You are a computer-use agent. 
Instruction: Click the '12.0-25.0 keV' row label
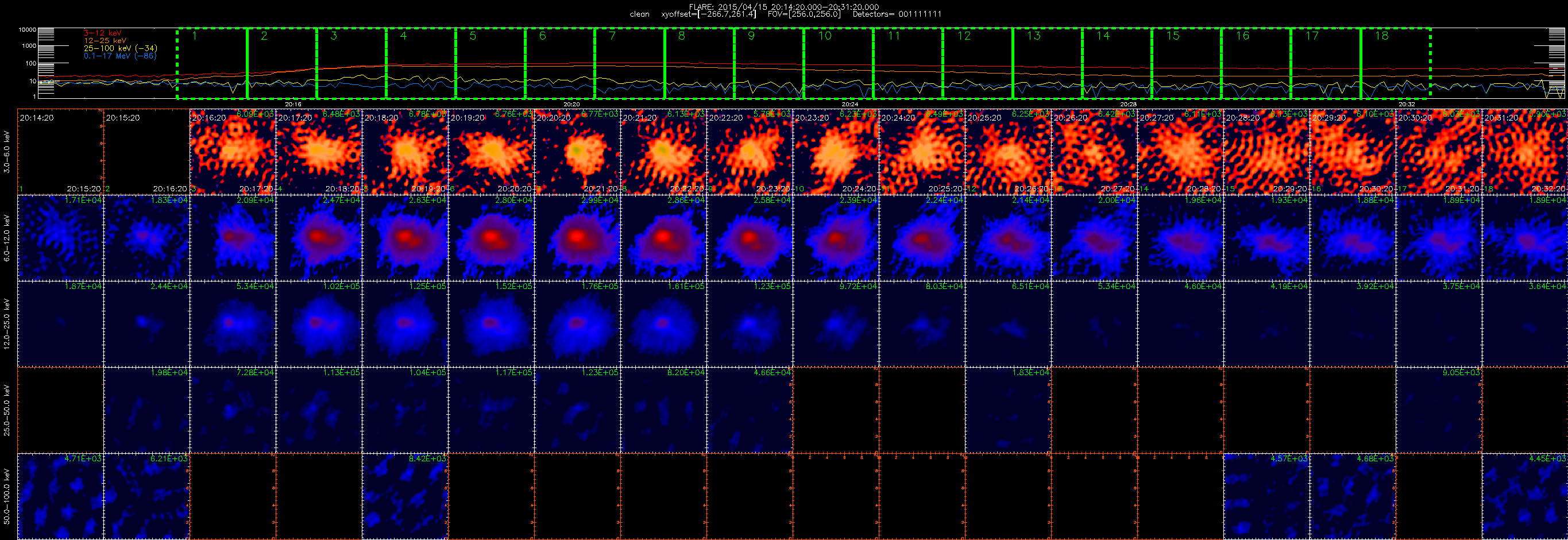tap(7, 324)
